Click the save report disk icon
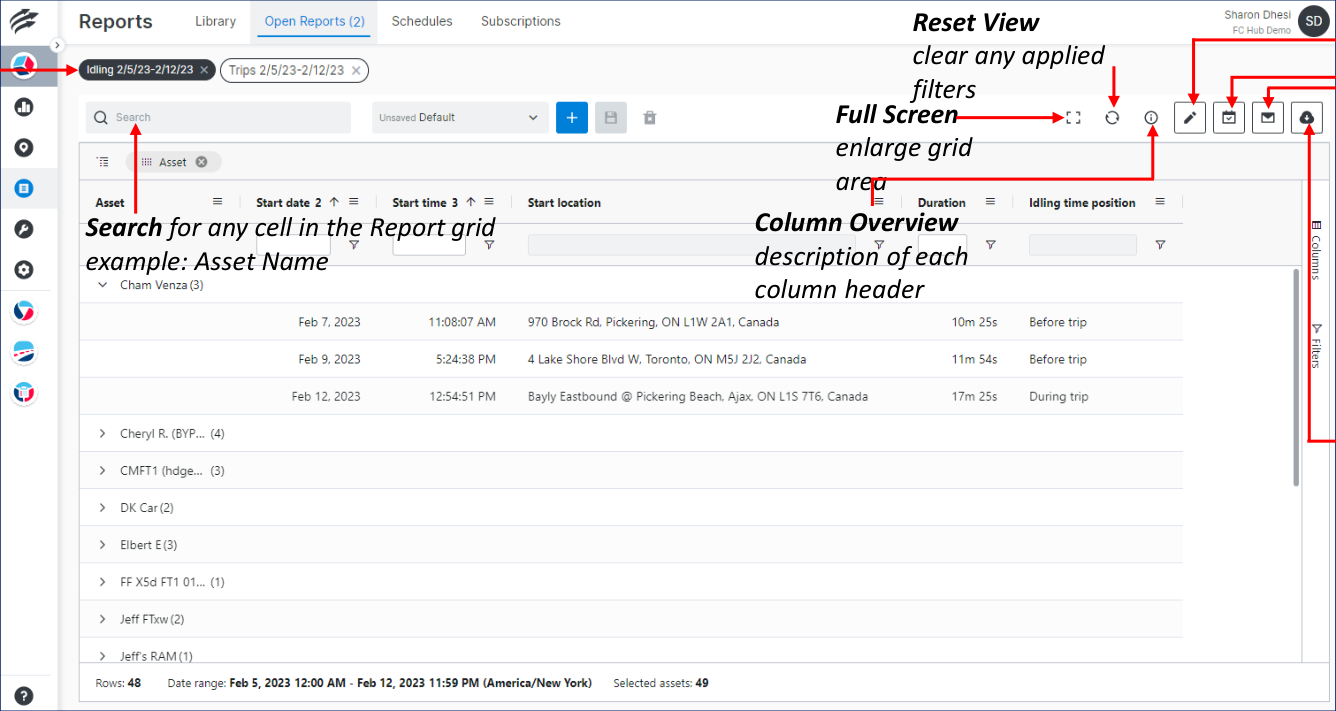The height and width of the screenshot is (711, 1336). pyautogui.click(x=610, y=117)
